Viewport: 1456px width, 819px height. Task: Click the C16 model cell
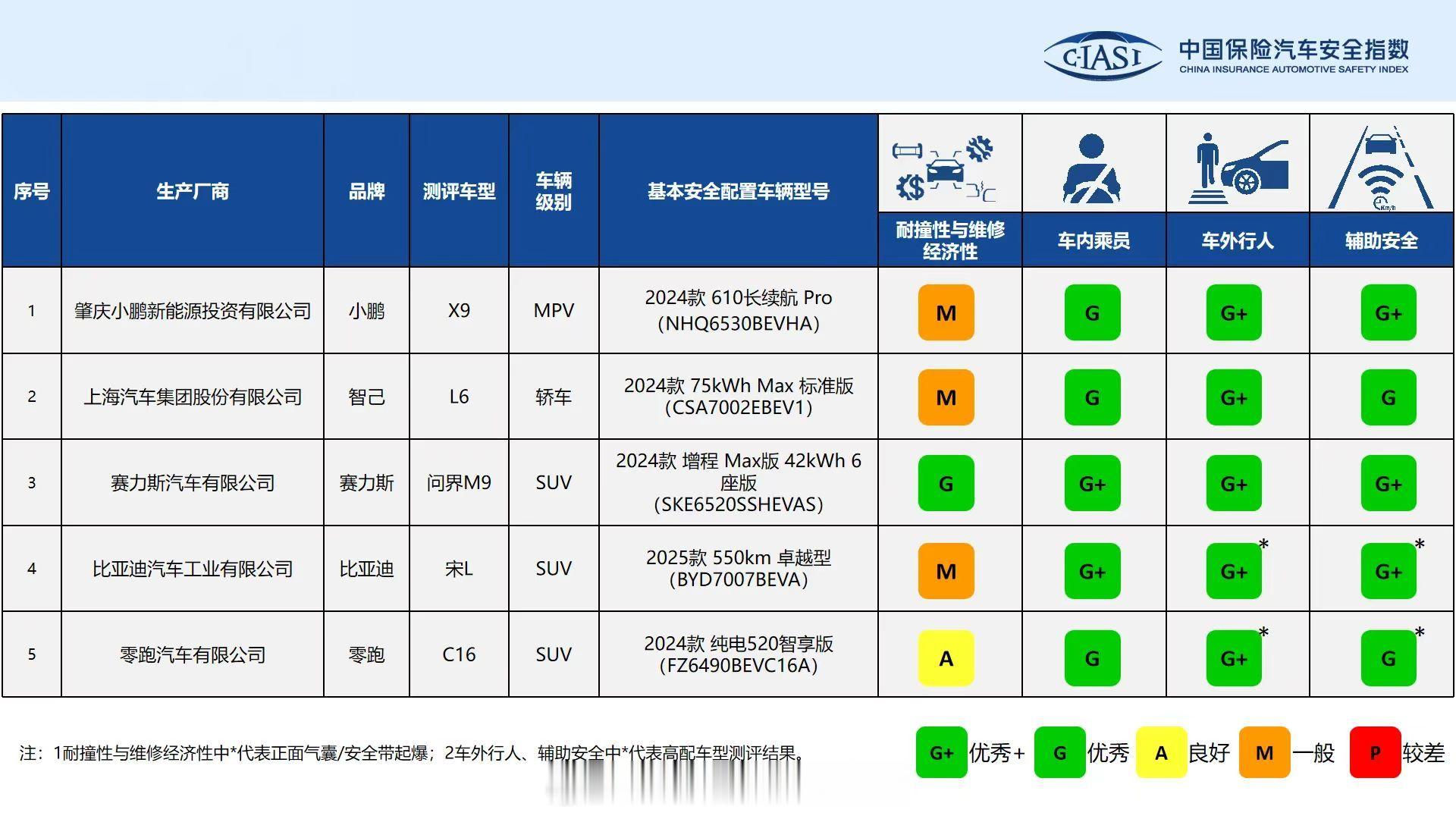click(459, 654)
